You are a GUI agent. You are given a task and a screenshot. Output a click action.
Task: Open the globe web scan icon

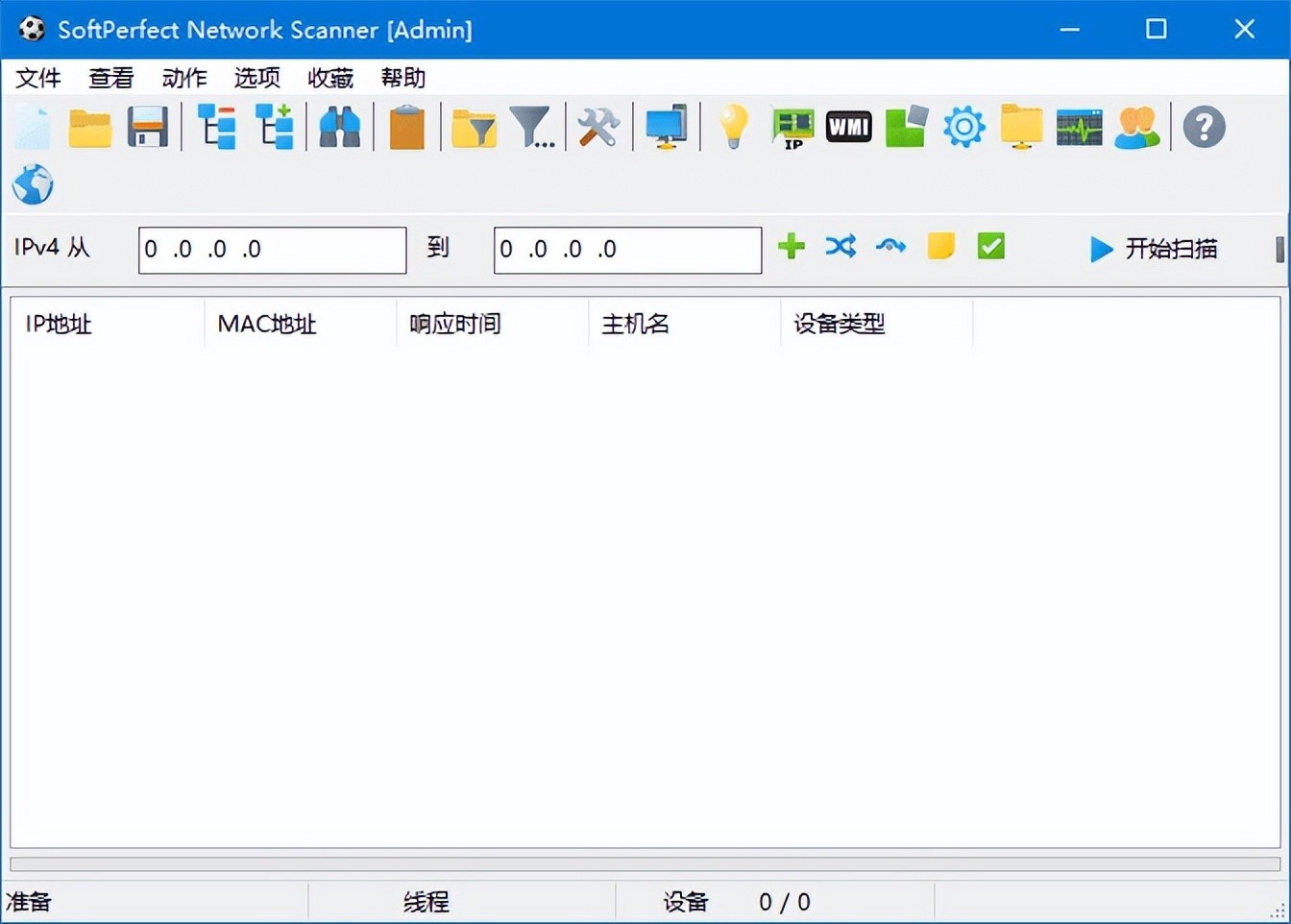click(32, 183)
